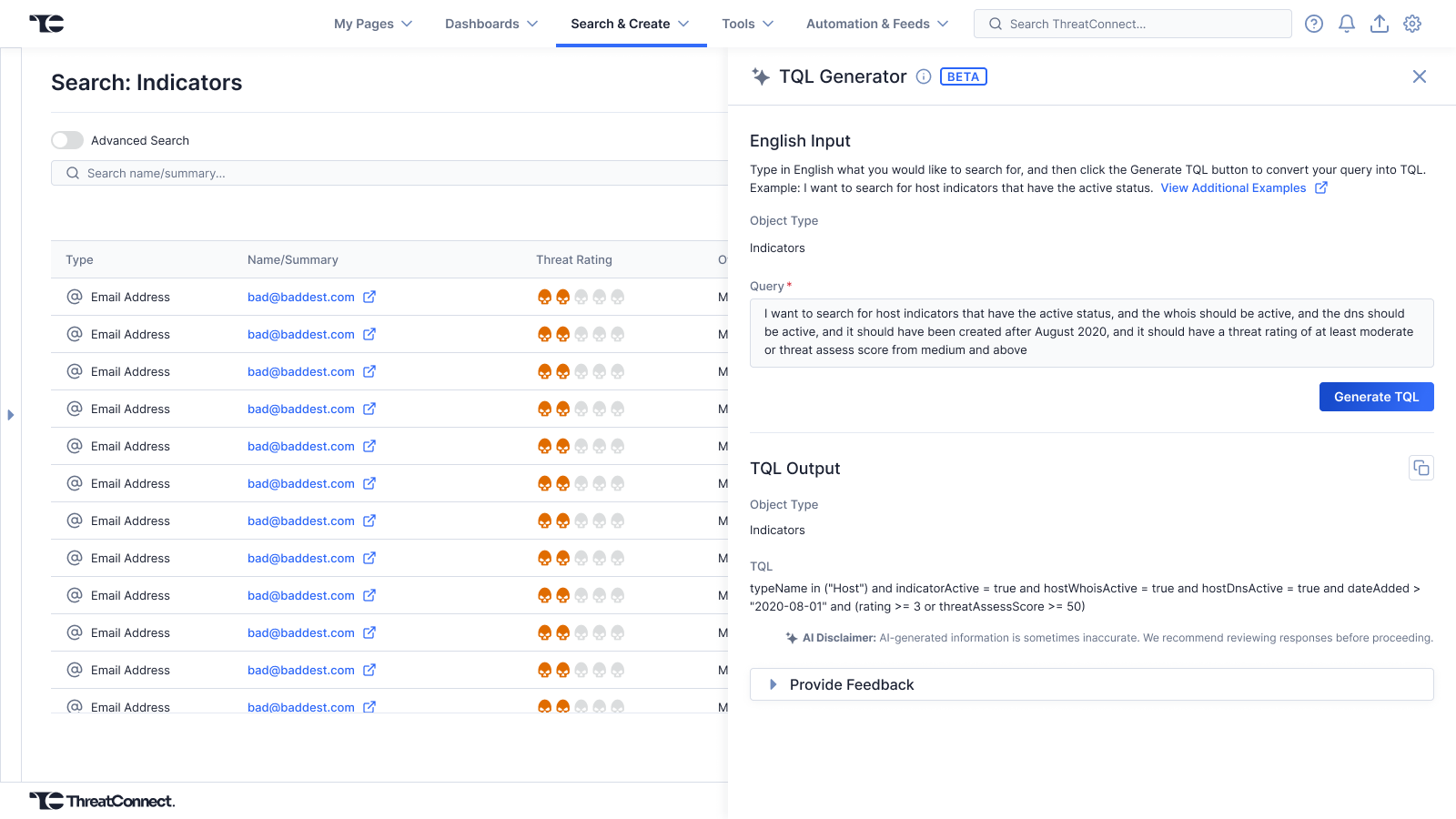Open the Dashboards dropdown menu
The image size is (1456, 819).
coord(491,24)
